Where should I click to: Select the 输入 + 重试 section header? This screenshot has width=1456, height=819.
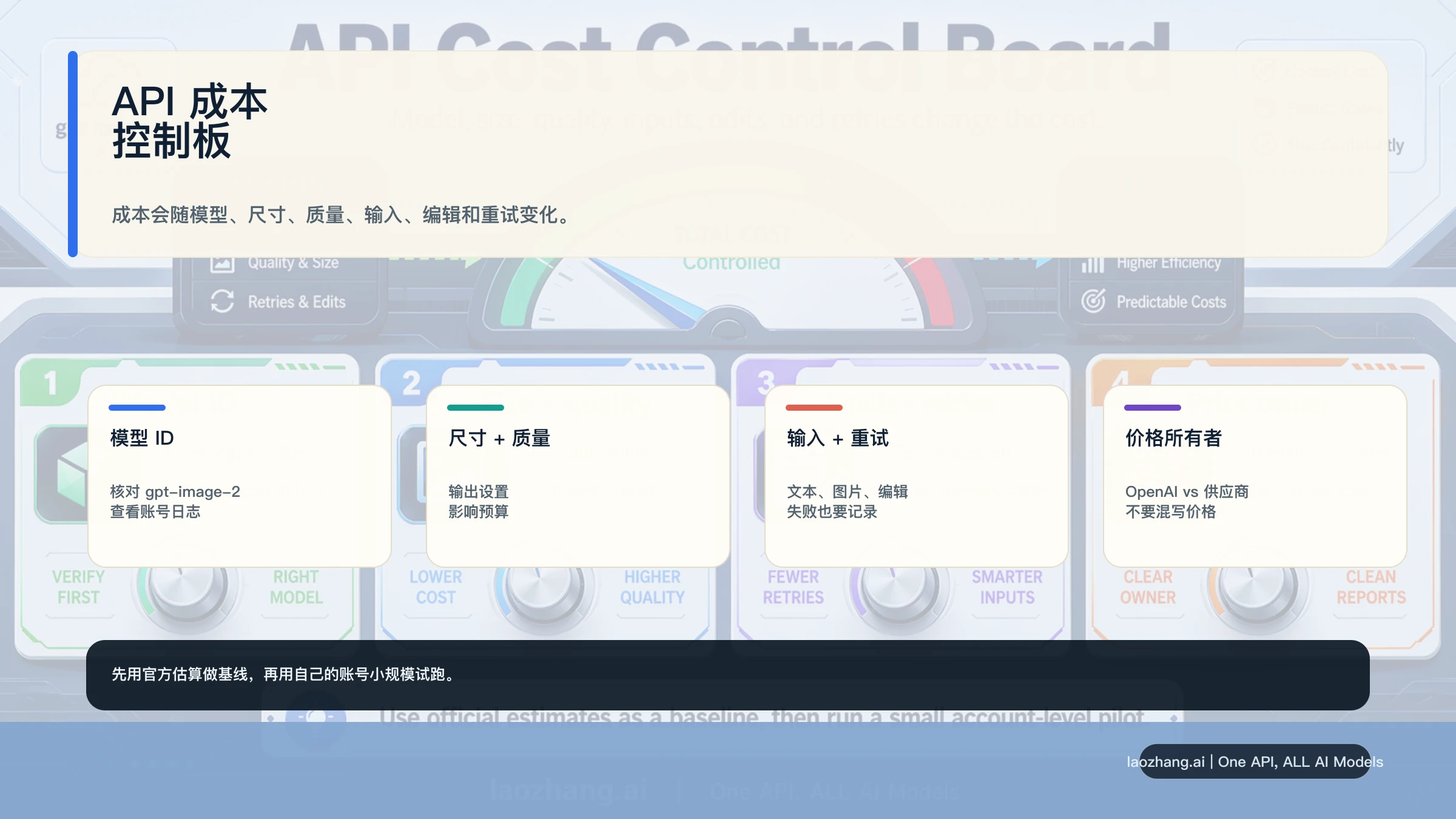click(x=838, y=439)
